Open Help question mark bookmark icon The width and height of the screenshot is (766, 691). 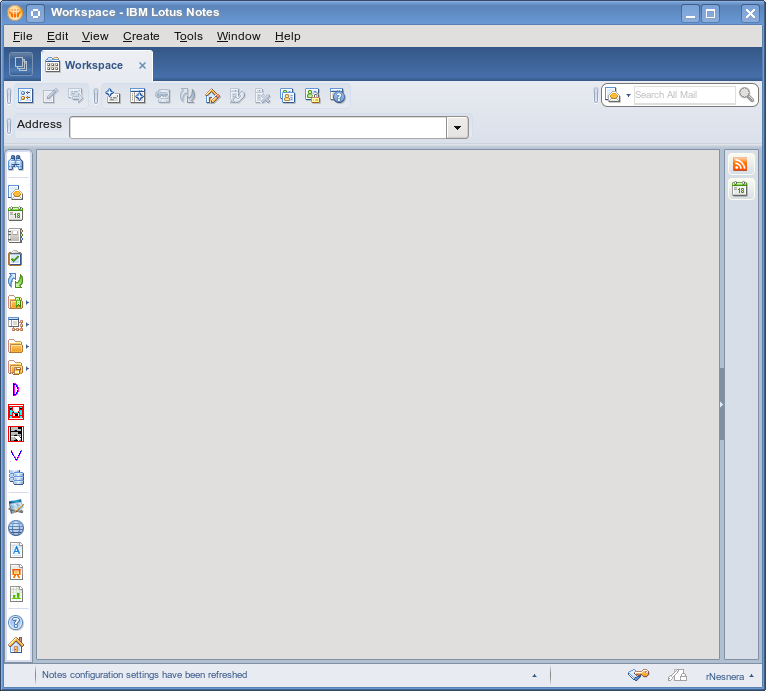(15, 622)
